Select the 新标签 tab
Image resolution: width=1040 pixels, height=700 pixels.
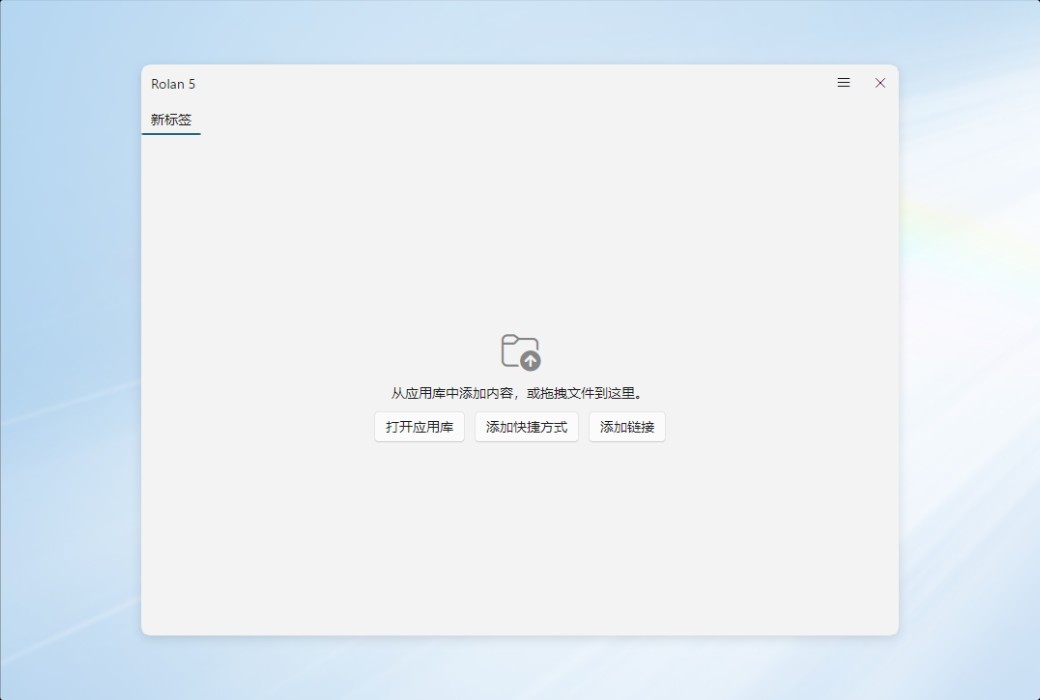[x=171, y=120]
